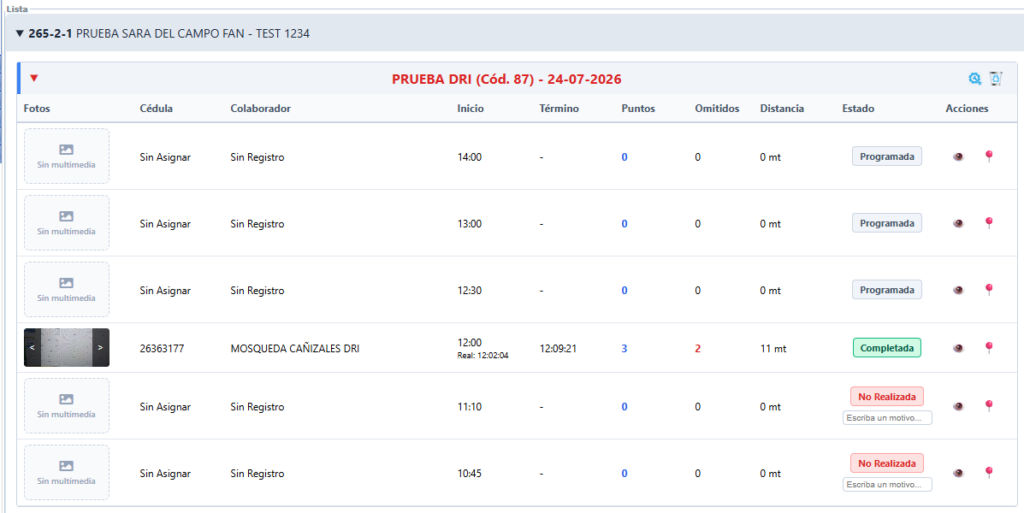Click the Sin multimedia placeholder in 11:10 row
Viewport: 1024px width, 513px height.
[67, 406]
